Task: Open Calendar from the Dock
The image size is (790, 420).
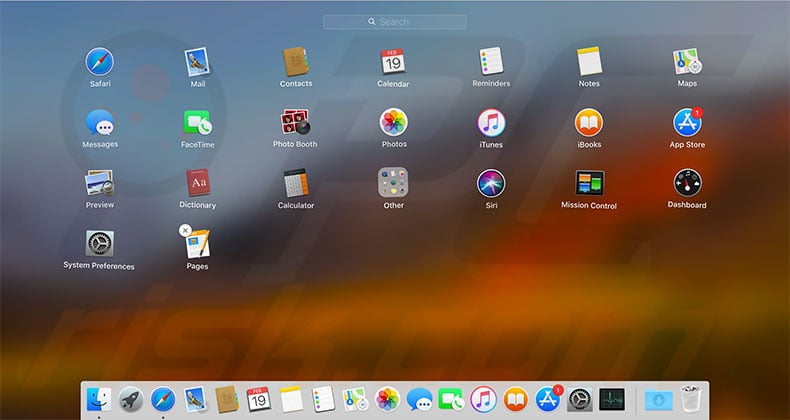Action: pos(259,399)
